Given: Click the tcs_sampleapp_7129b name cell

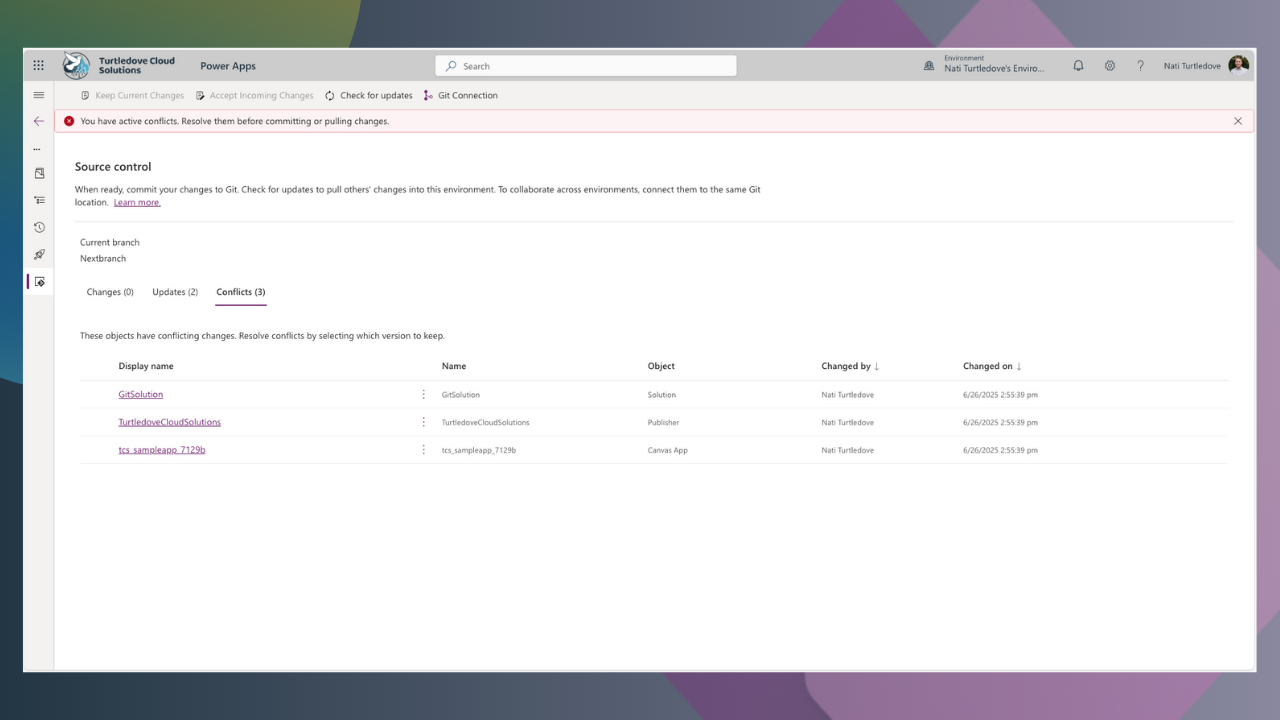Looking at the screenshot, I should [479, 451].
